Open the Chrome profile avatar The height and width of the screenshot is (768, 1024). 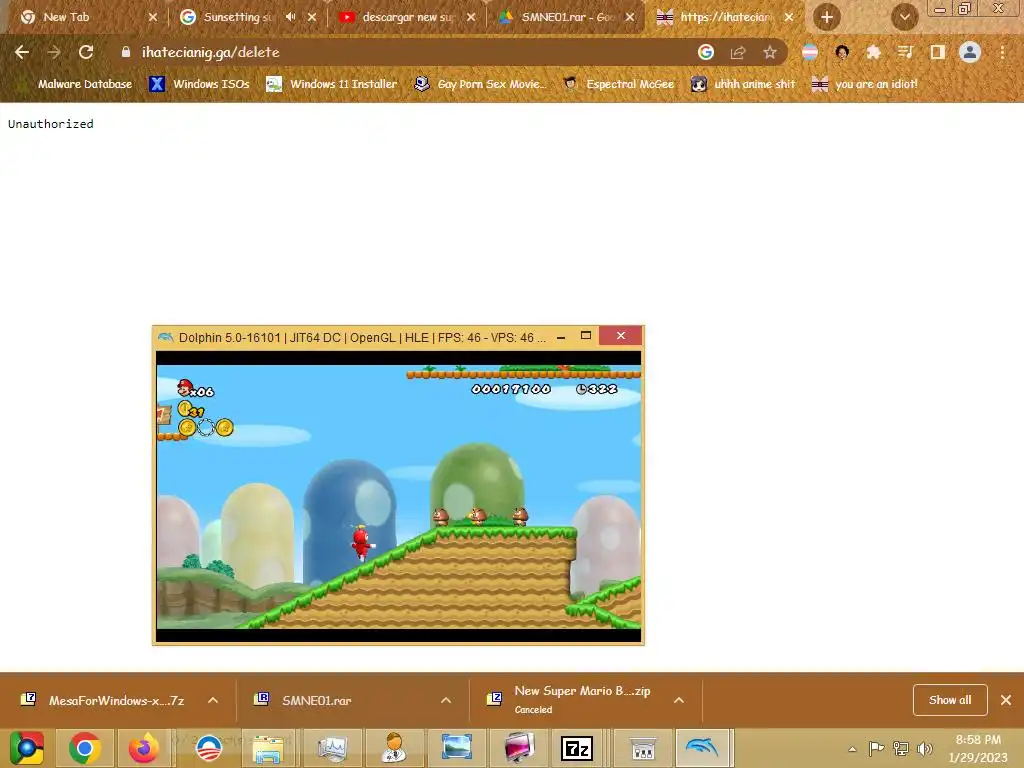tap(970, 52)
